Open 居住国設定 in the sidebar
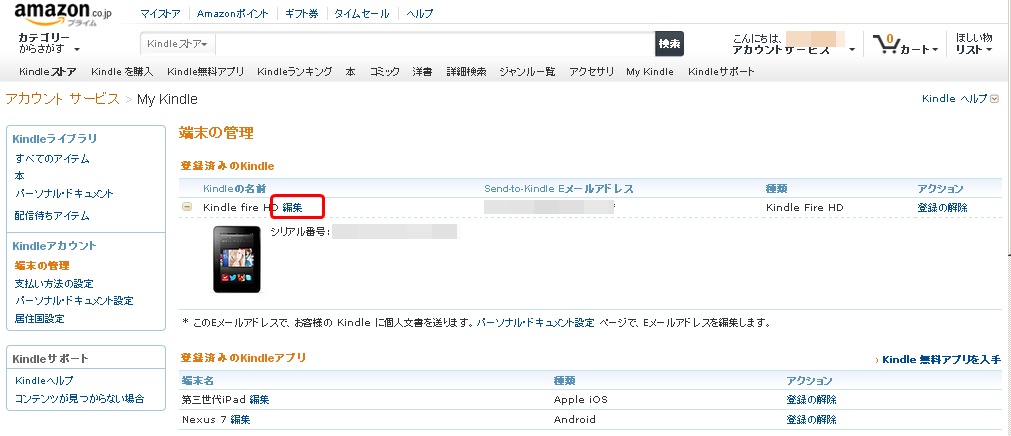The height and width of the screenshot is (436, 1011). click(x=39, y=319)
